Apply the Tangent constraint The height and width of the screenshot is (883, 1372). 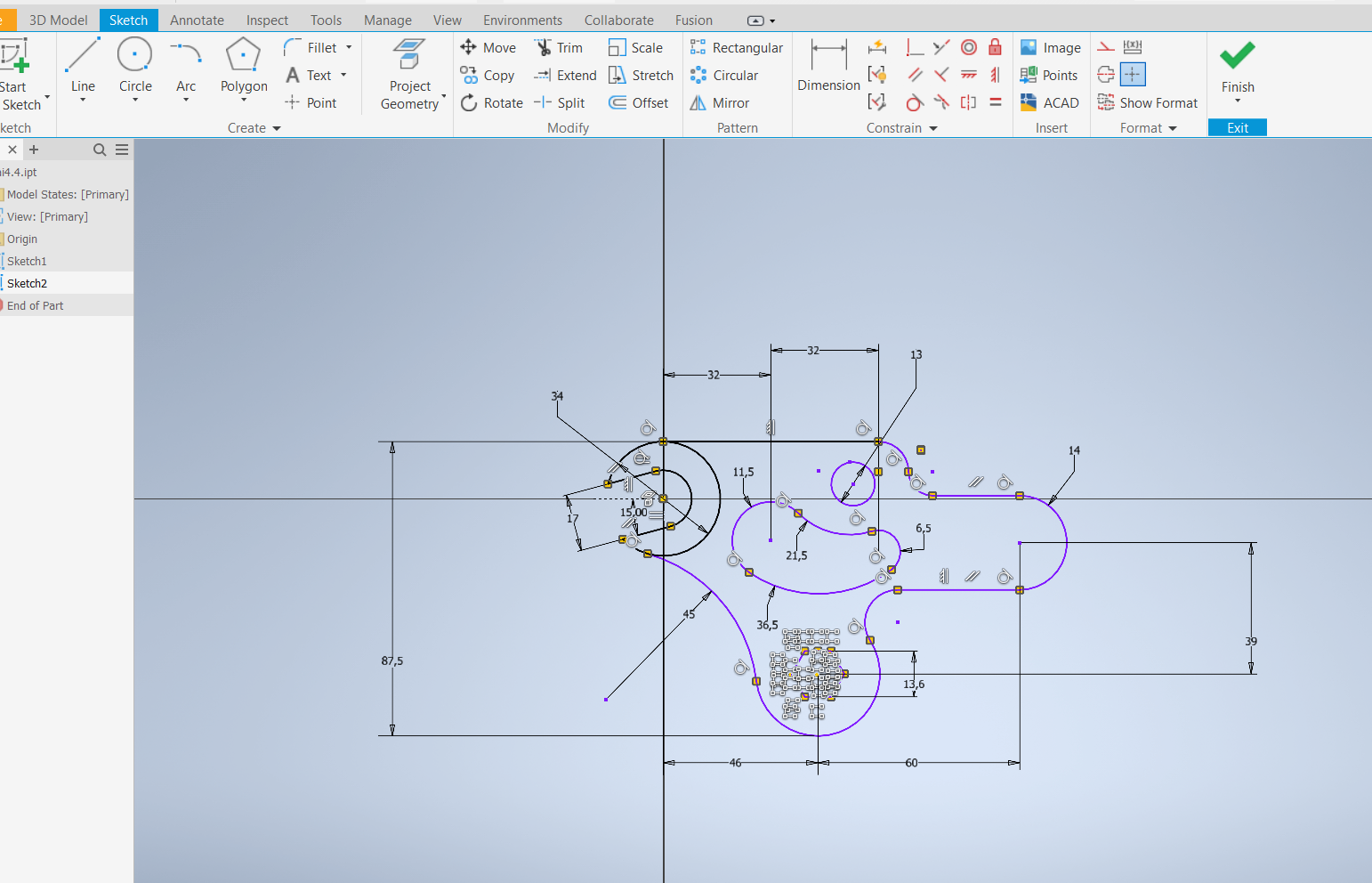[x=915, y=102]
